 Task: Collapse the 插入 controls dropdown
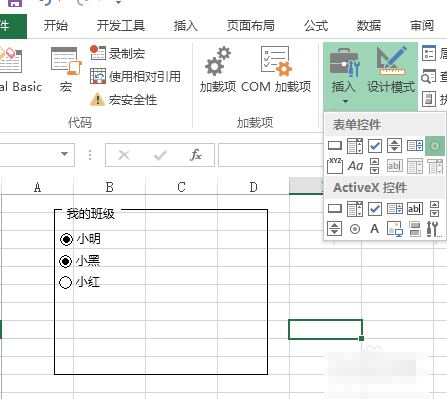345,76
